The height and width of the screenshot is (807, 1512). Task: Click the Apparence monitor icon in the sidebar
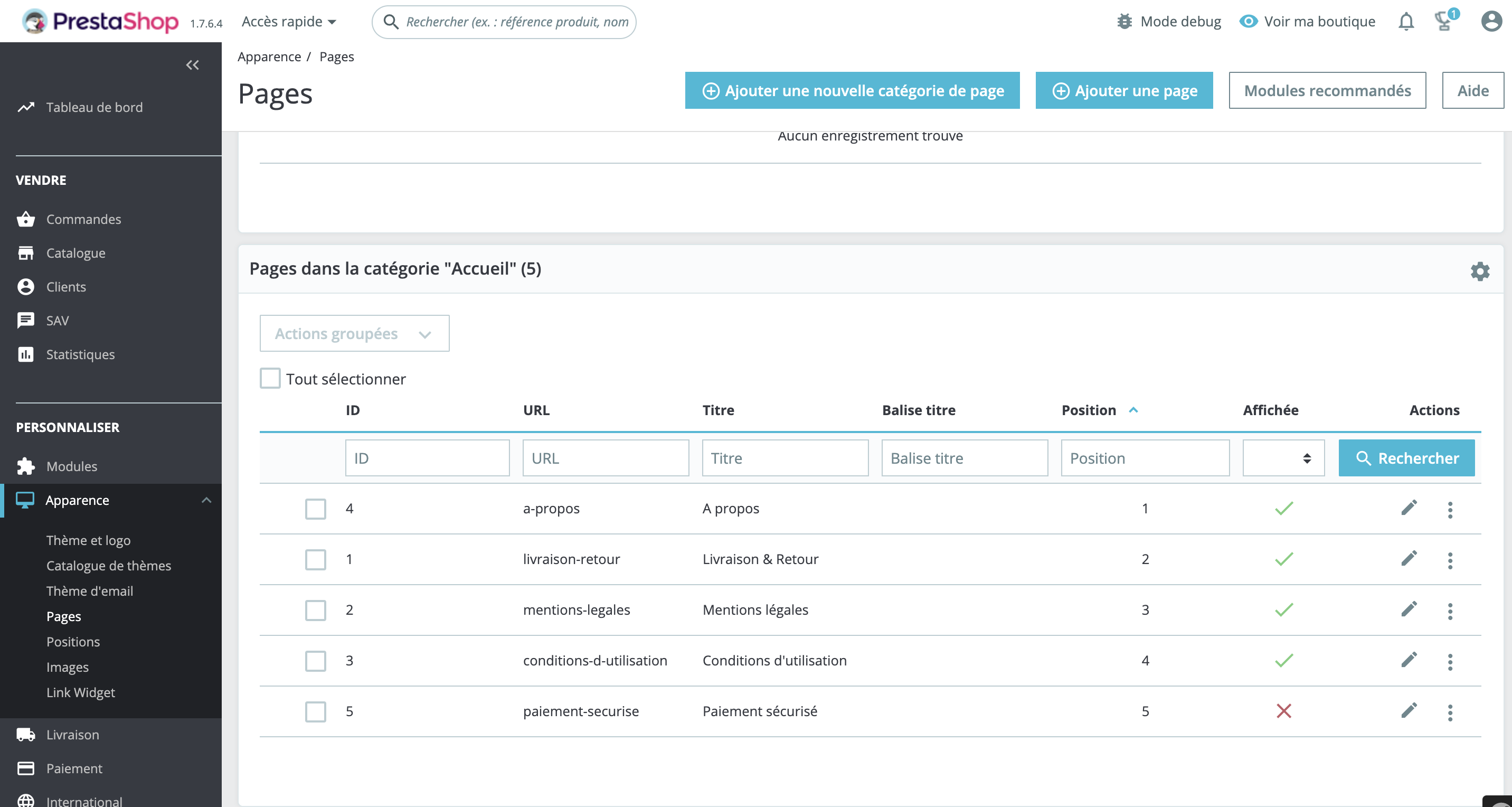tap(25, 500)
